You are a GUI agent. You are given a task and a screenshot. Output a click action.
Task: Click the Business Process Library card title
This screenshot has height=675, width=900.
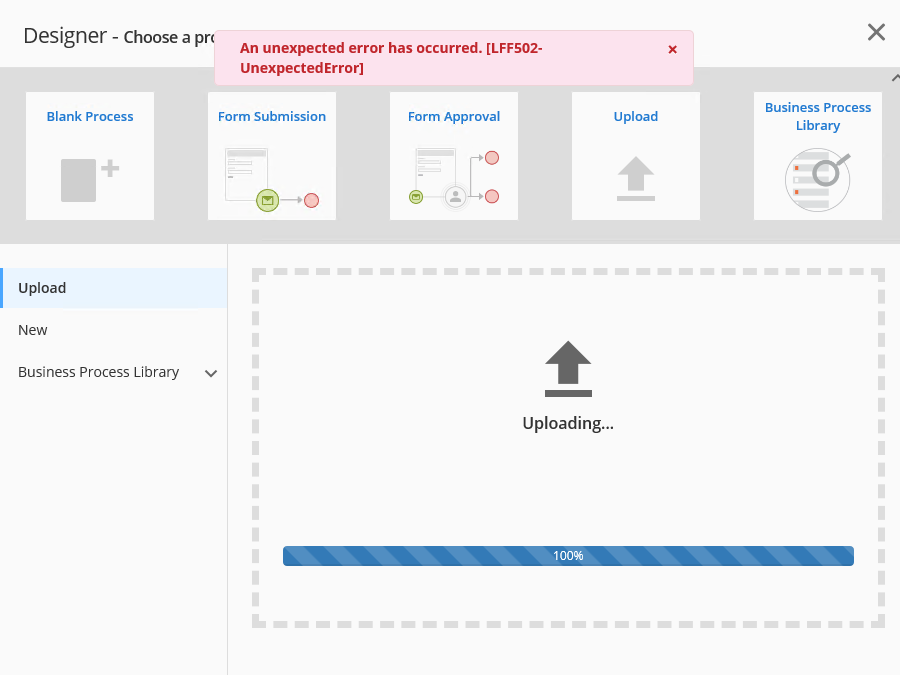point(818,116)
